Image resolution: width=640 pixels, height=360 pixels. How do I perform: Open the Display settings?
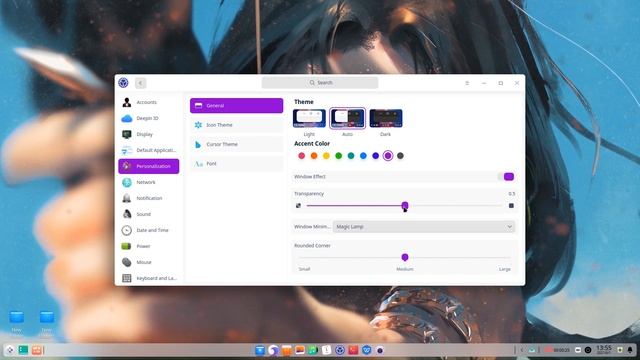pyautogui.click(x=149, y=134)
